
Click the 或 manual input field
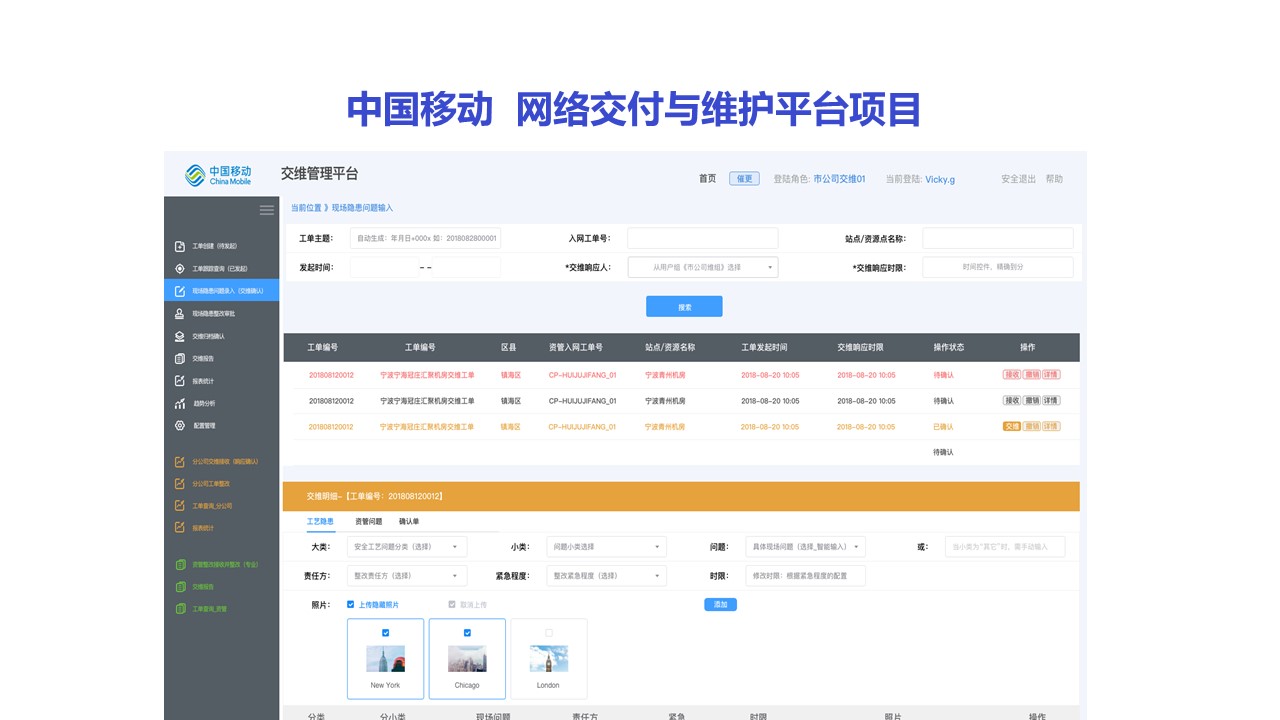1005,547
